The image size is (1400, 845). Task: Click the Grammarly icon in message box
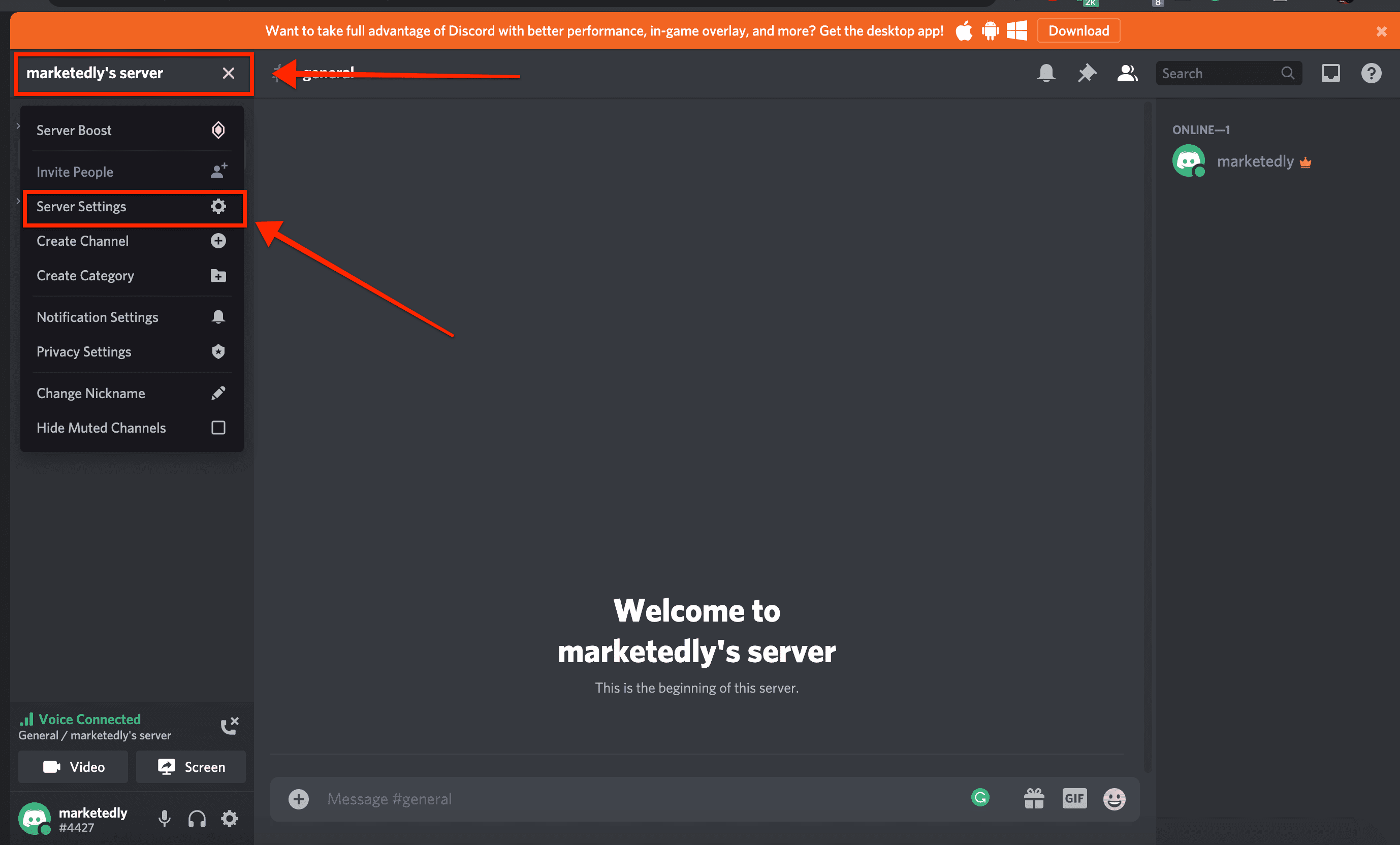980,797
